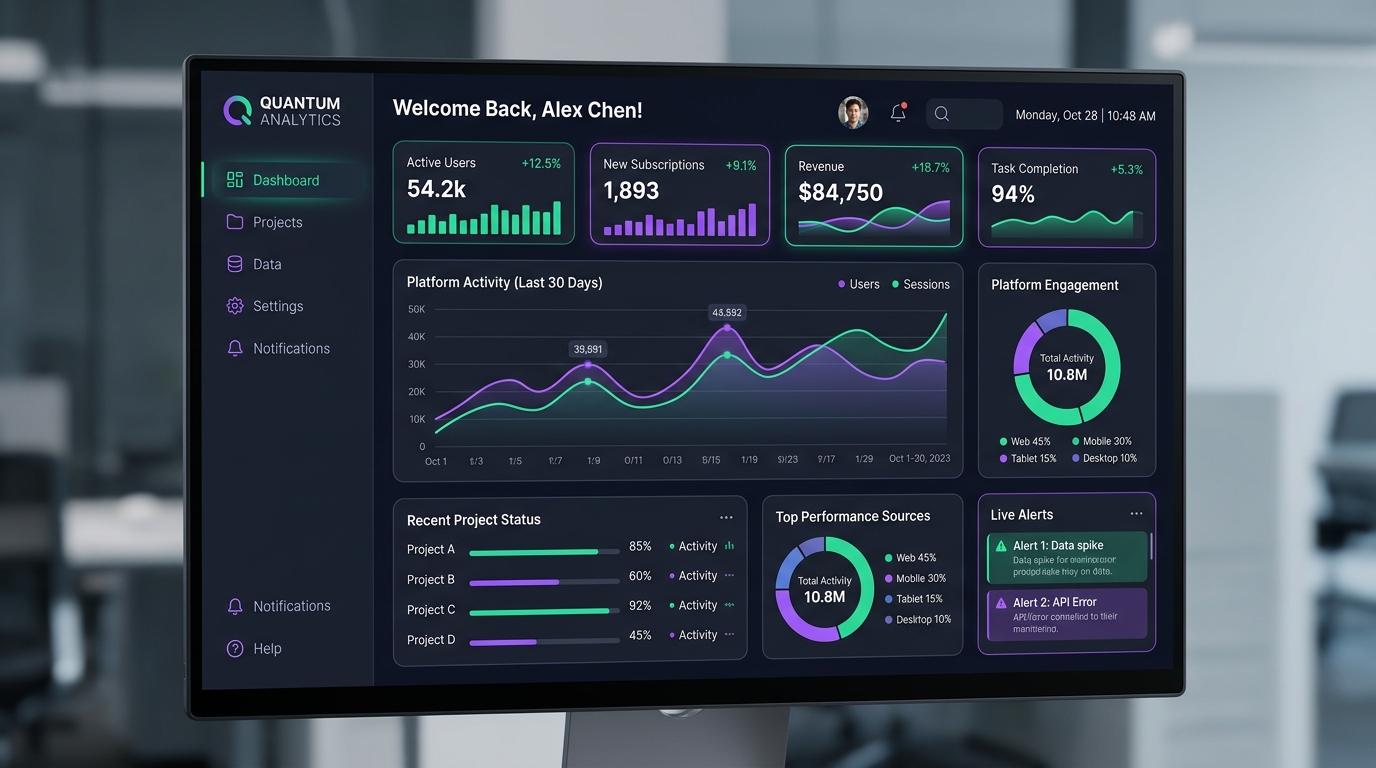Viewport: 1376px width, 768px height.
Task: Open Alex Chen's profile avatar
Action: click(x=853, y=113)
